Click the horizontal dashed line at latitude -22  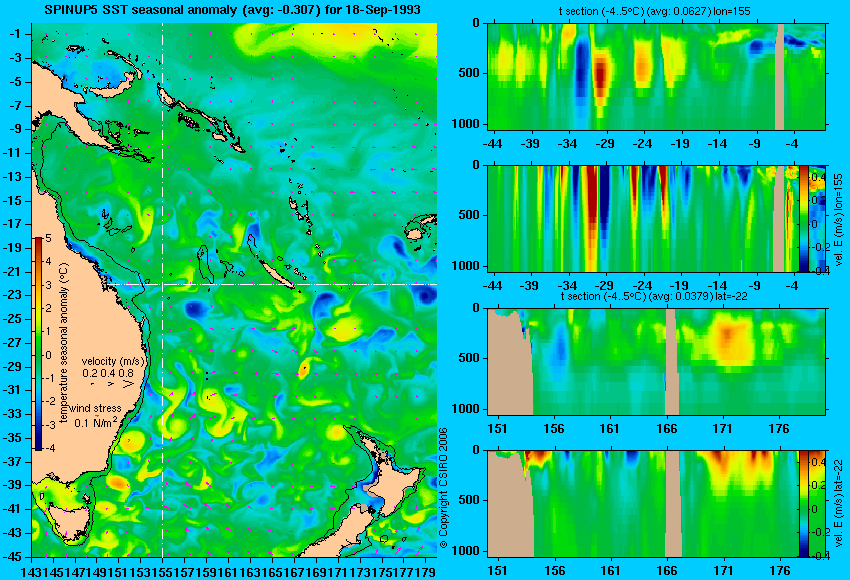click(272, 284)
